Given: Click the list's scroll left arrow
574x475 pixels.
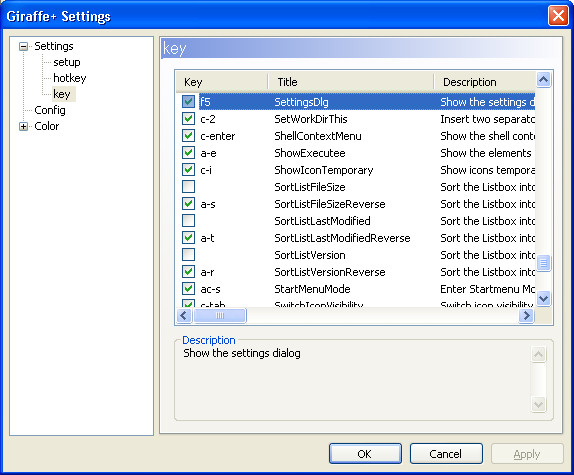Looking at the screenshot, I should click(x=184, y=315).
